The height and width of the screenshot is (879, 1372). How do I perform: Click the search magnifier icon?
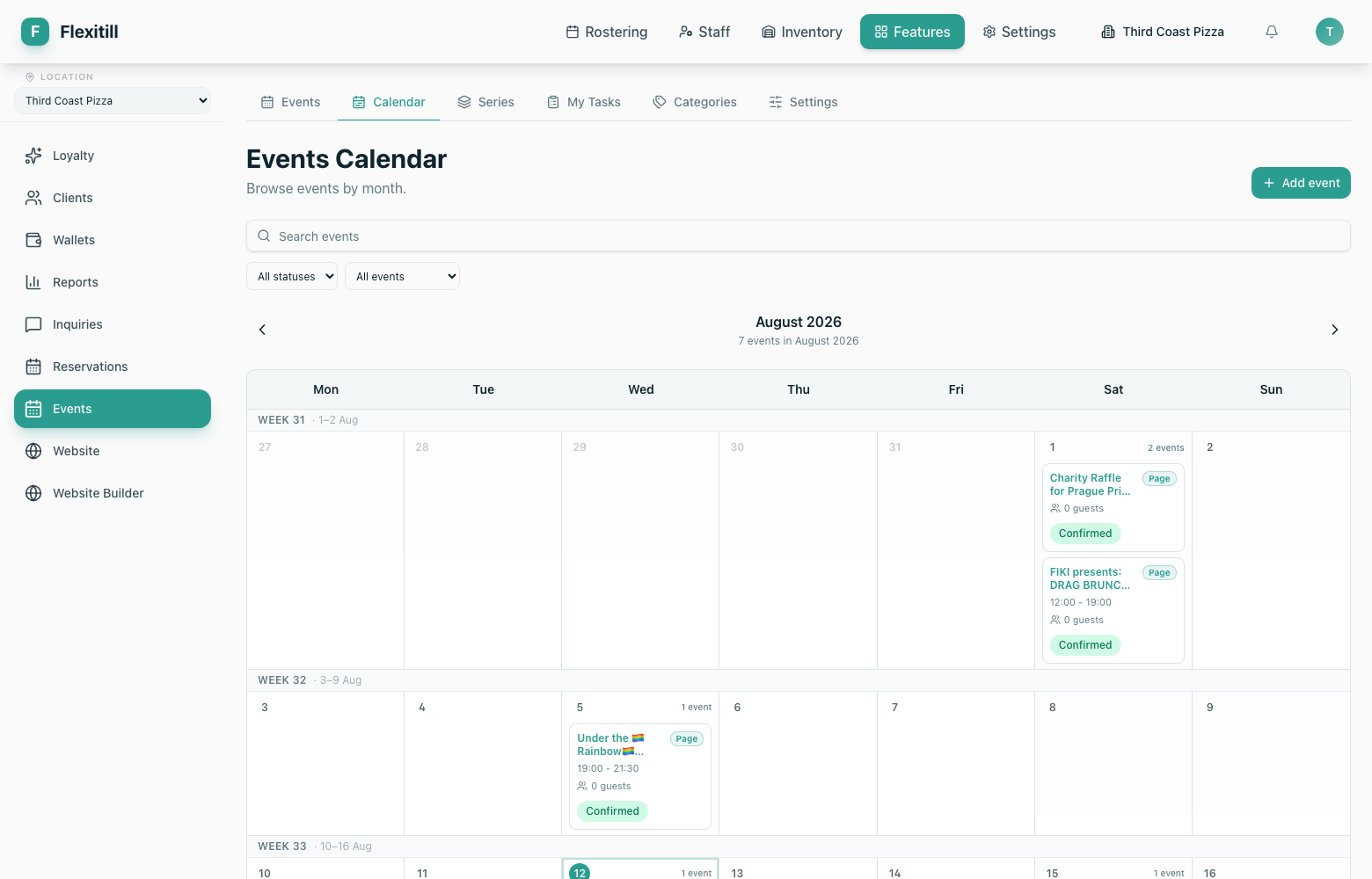click(264, 236)
